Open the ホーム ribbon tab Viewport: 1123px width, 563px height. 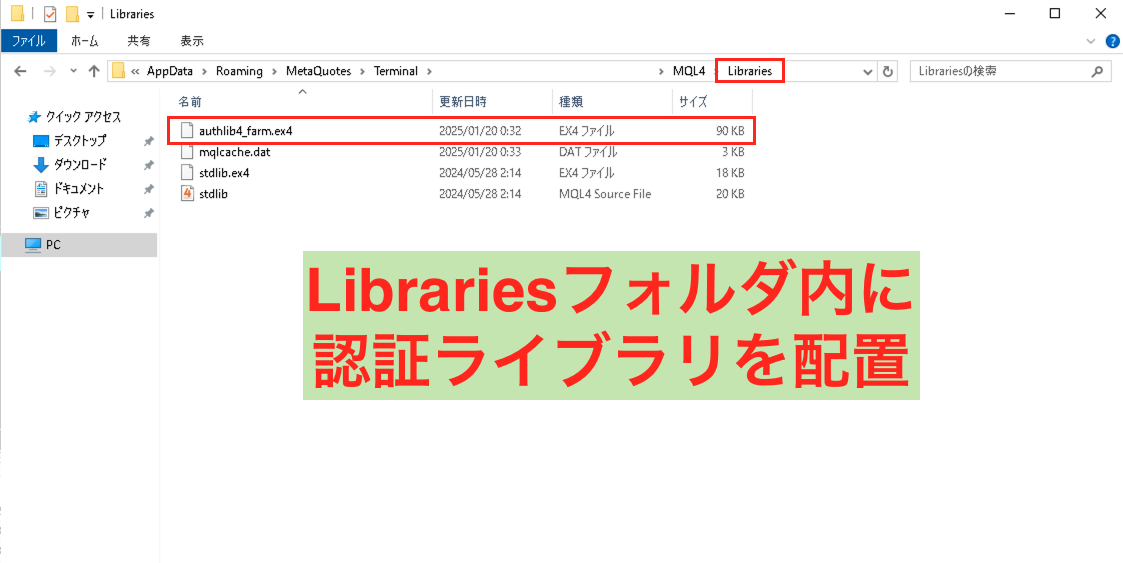(85, 42)
